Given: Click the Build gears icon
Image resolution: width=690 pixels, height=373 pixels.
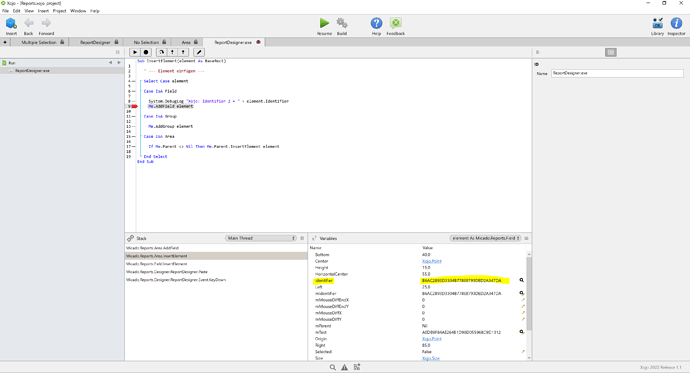Looking at the screenshot, I should (x=342, y=23).
